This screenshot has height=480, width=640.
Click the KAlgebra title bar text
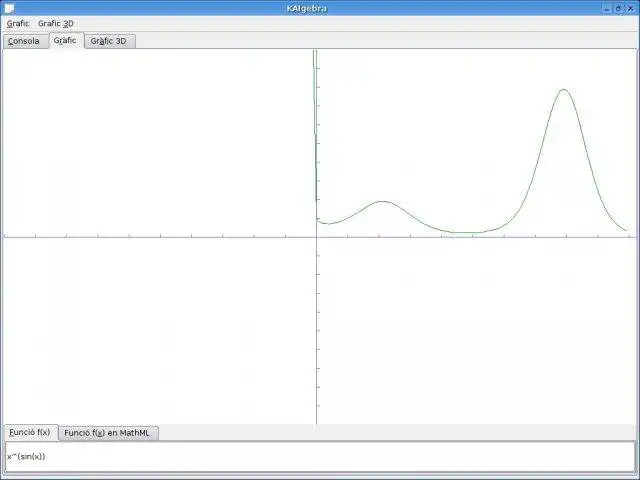[307, 8]
